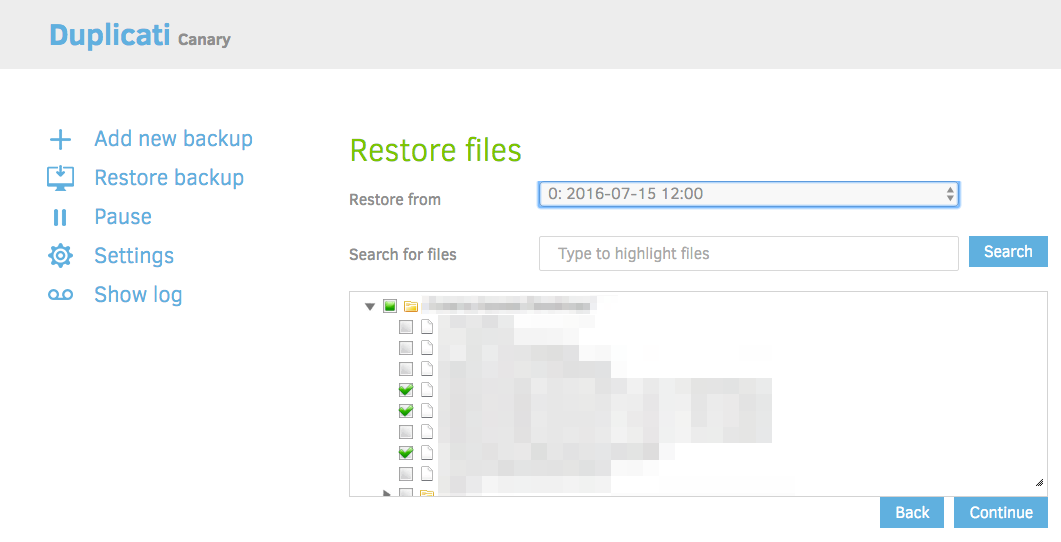Click the plus icon for adding backup
The height and width of the screenshot is (542, 1061).
point(60,139)
